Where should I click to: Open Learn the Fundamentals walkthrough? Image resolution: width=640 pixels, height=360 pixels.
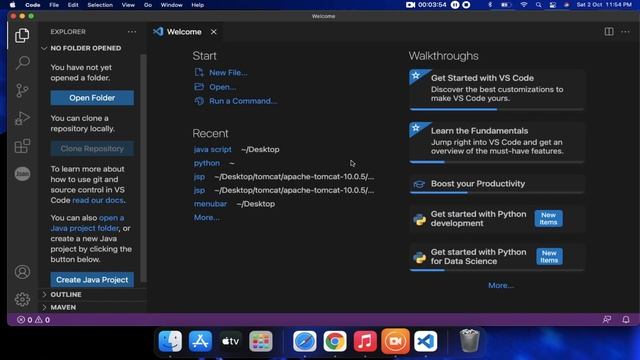[x=496, y=142]
